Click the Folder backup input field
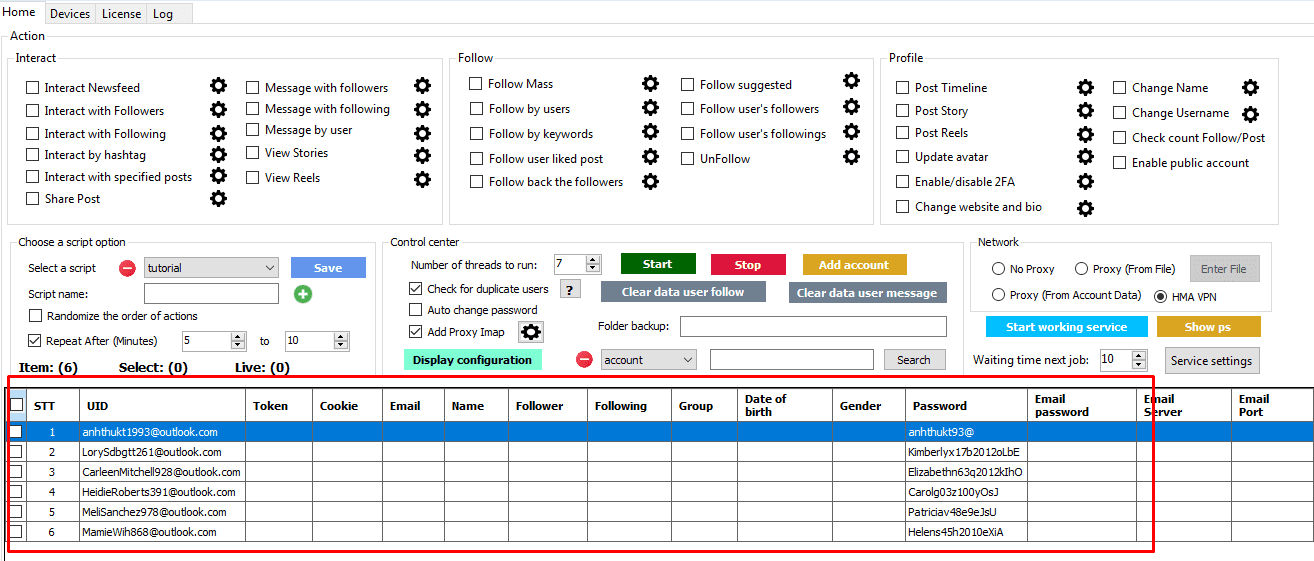 coord(812,327)
